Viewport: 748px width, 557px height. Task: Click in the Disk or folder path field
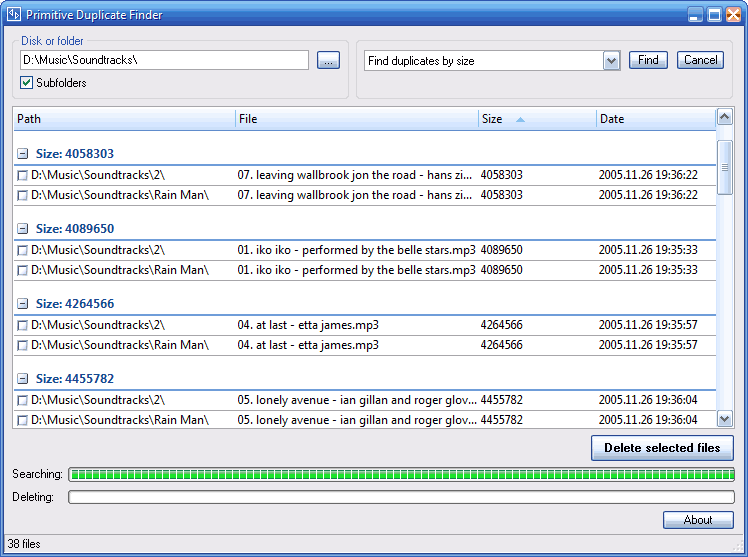165,60
